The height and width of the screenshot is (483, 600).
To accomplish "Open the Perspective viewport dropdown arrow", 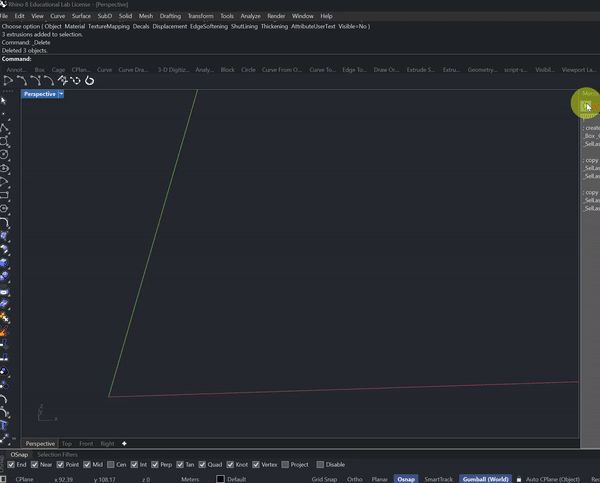I will coord(61,94).
